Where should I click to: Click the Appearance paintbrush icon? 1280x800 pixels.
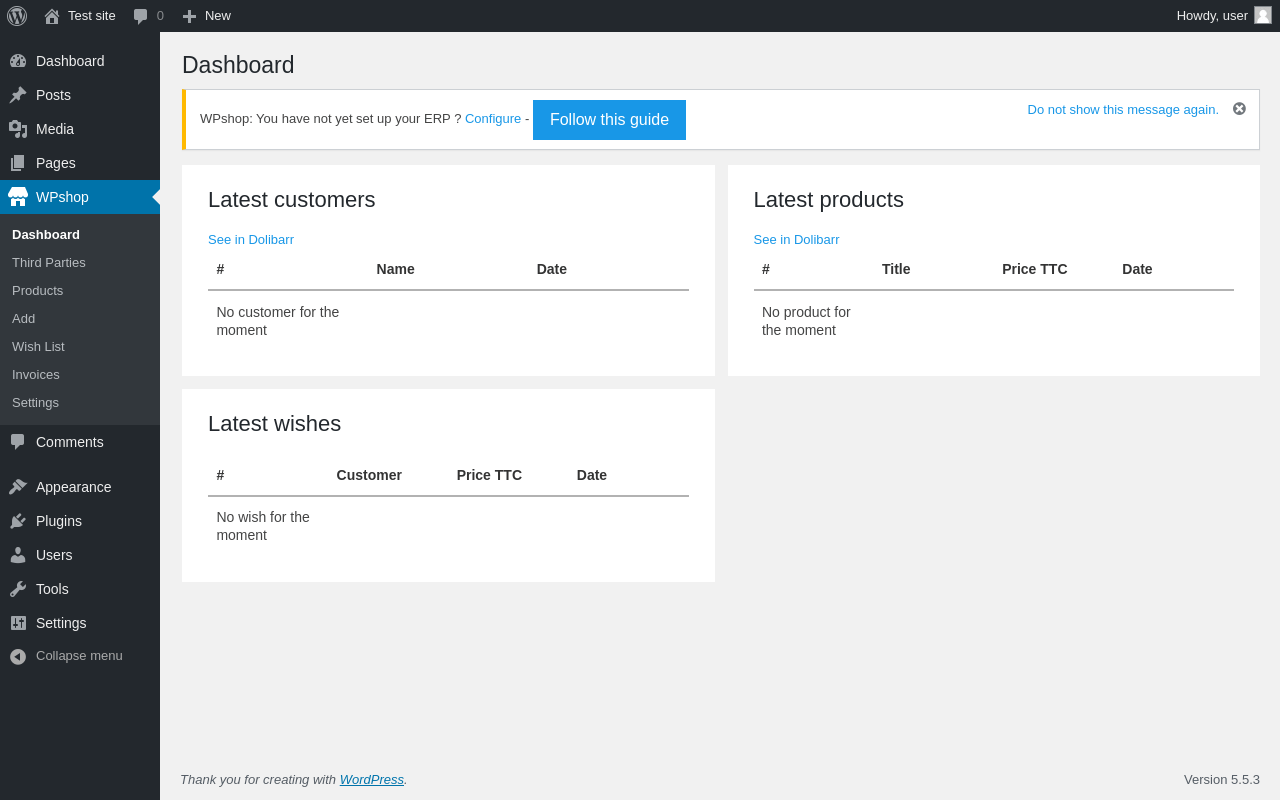18,487
